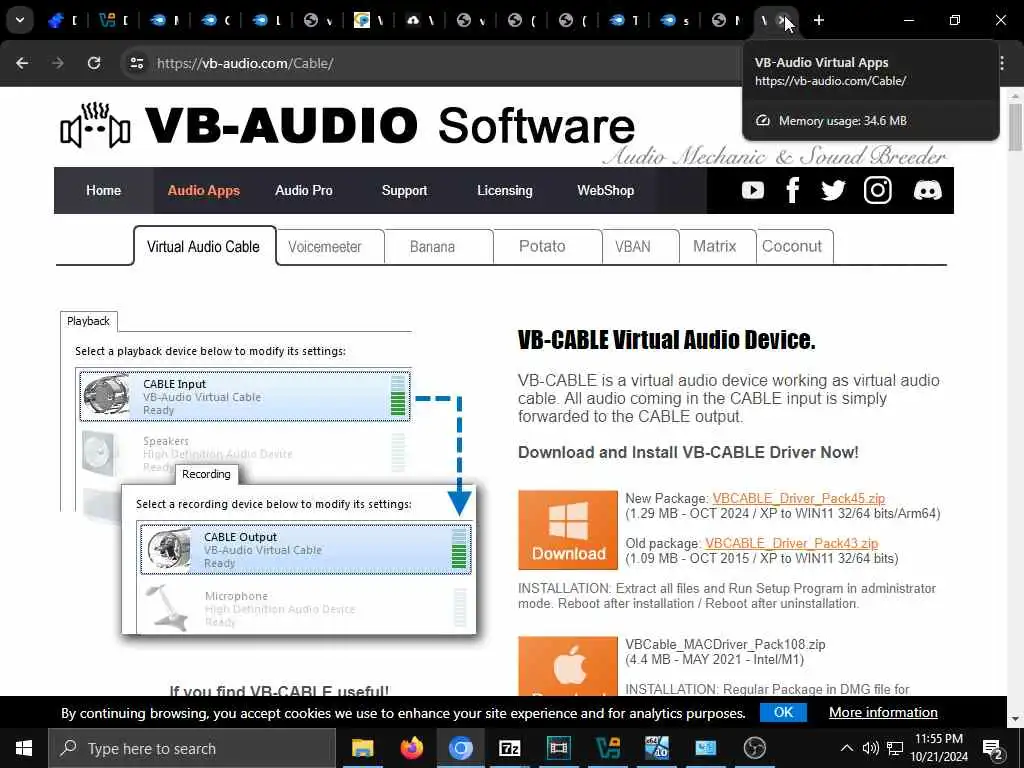Click the address bar URL field

431,63
